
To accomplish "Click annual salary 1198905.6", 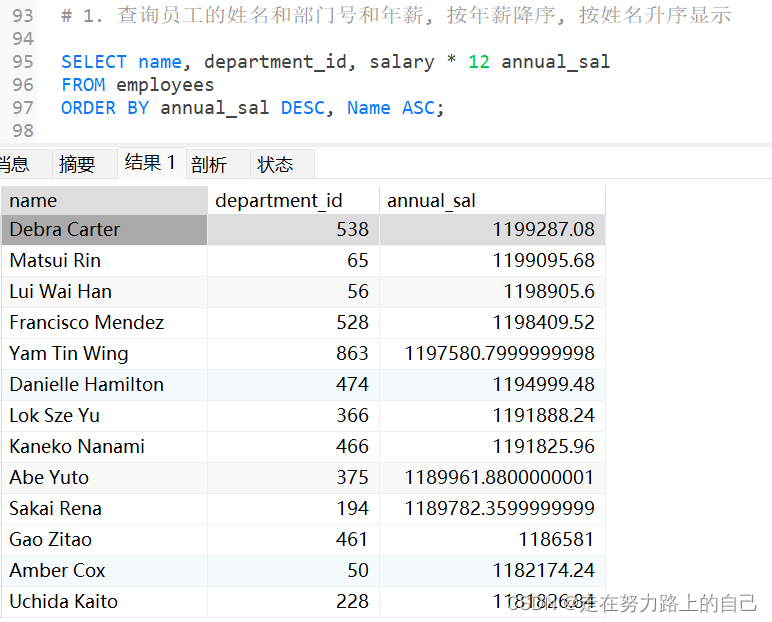I will pos(492,292).
